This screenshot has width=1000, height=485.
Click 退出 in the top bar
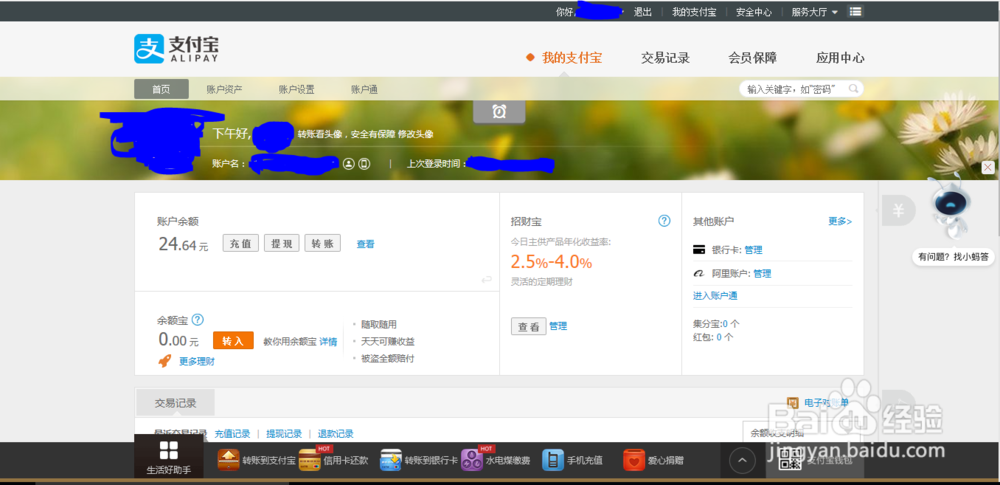(642, 11)
